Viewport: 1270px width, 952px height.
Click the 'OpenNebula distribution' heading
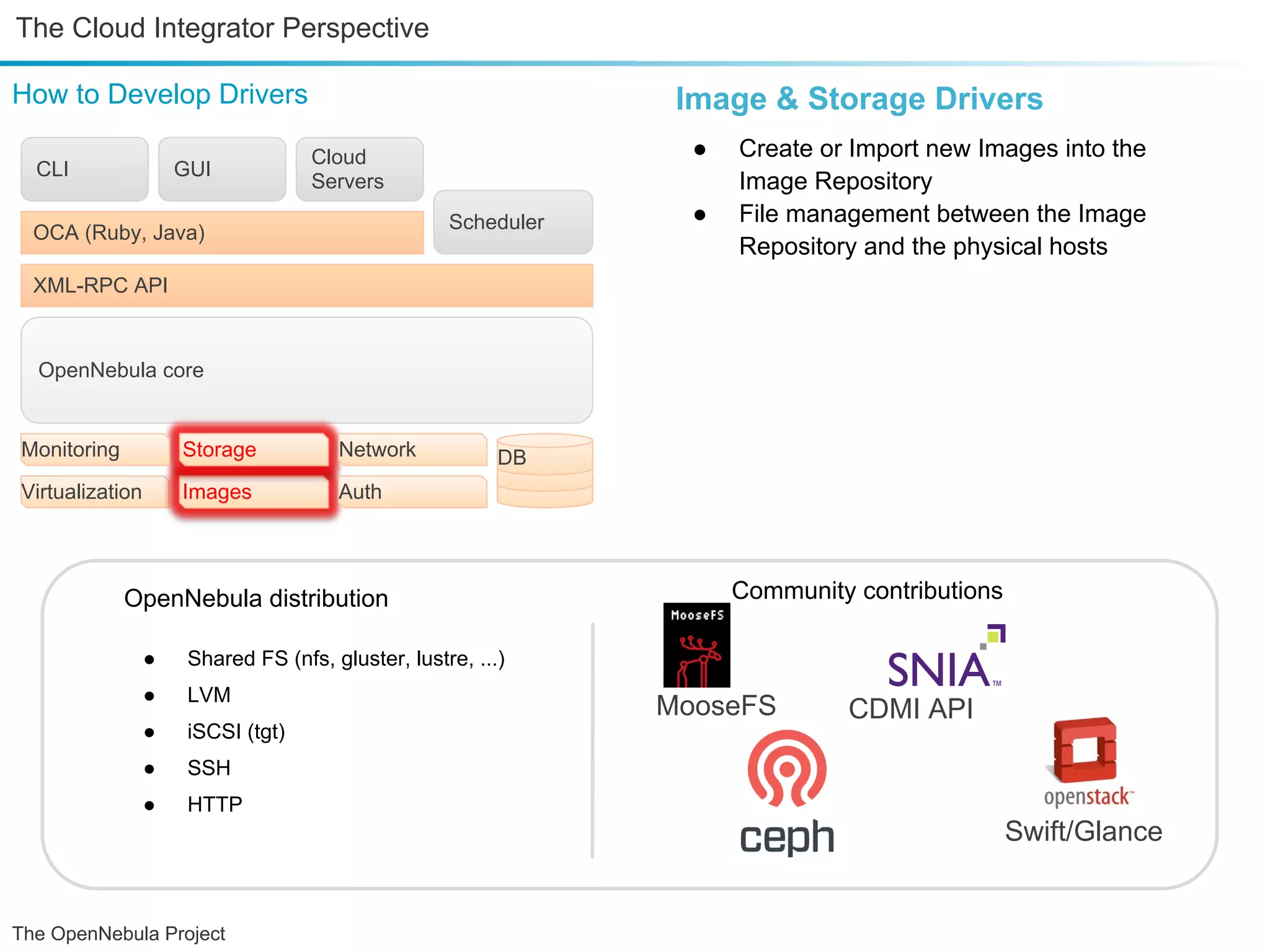(256, 599)
